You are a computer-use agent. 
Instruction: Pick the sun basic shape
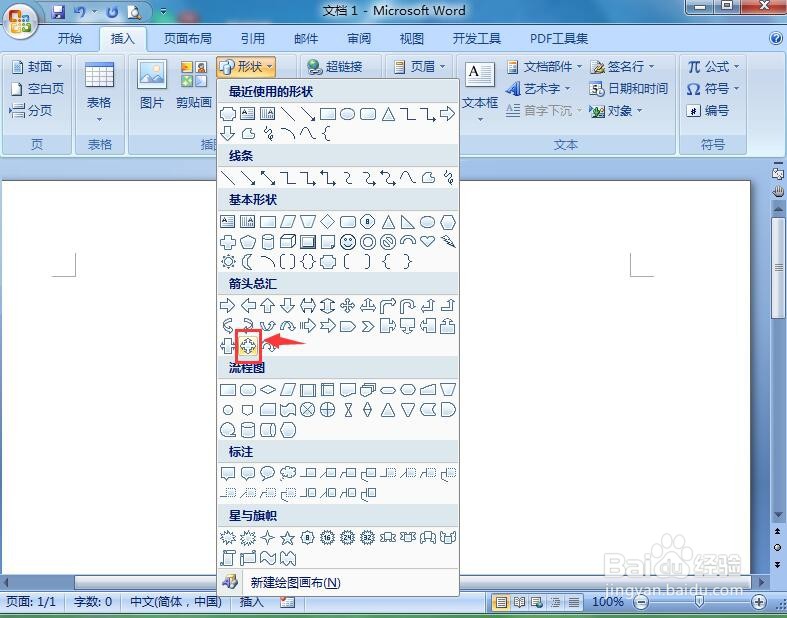(x=228, y=262)
